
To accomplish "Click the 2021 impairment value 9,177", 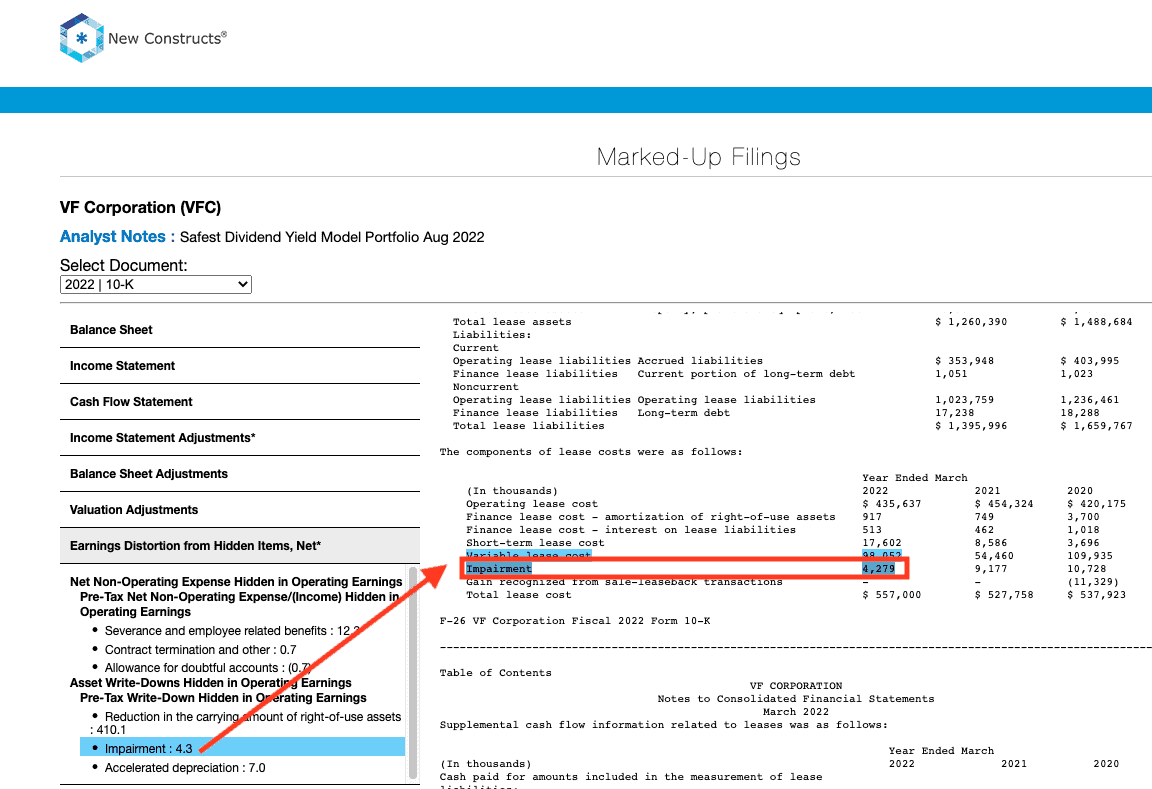I will pyautogui.click(x=991, y=569).
